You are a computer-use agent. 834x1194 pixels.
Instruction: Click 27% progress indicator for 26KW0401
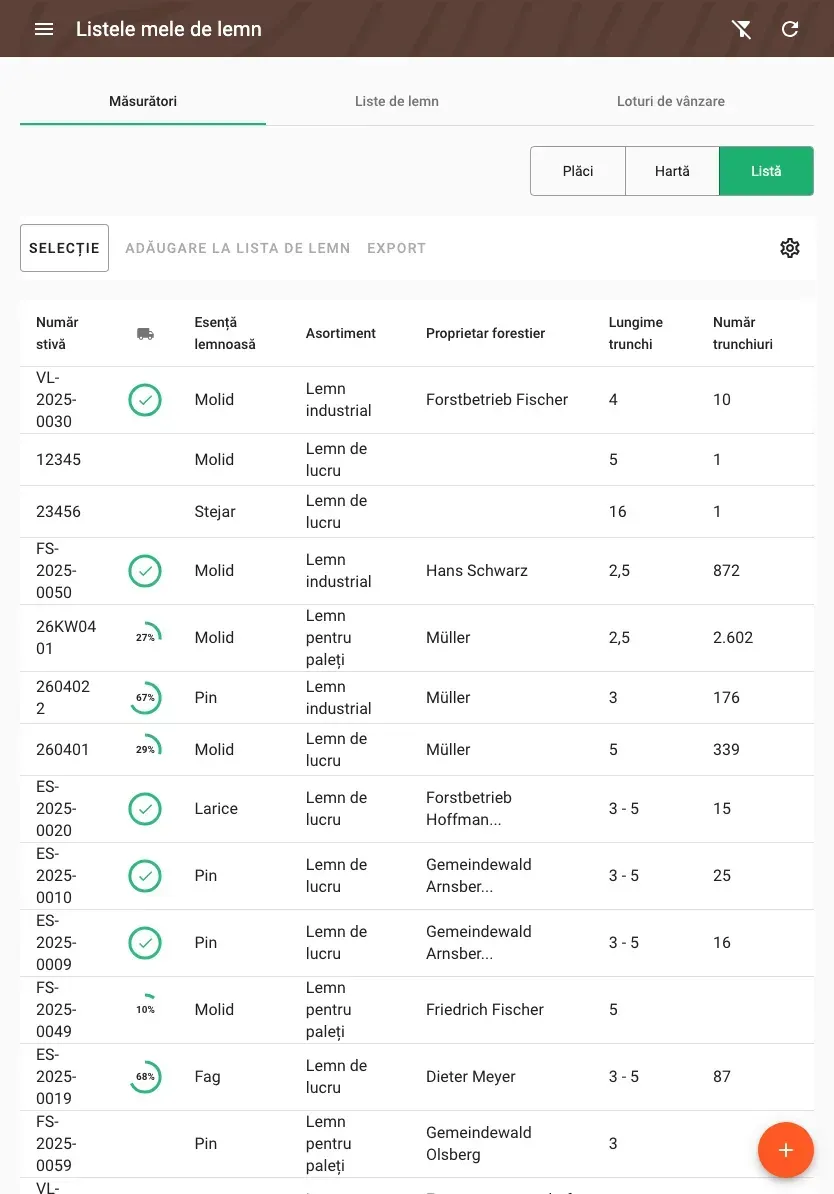click(145, 637)
